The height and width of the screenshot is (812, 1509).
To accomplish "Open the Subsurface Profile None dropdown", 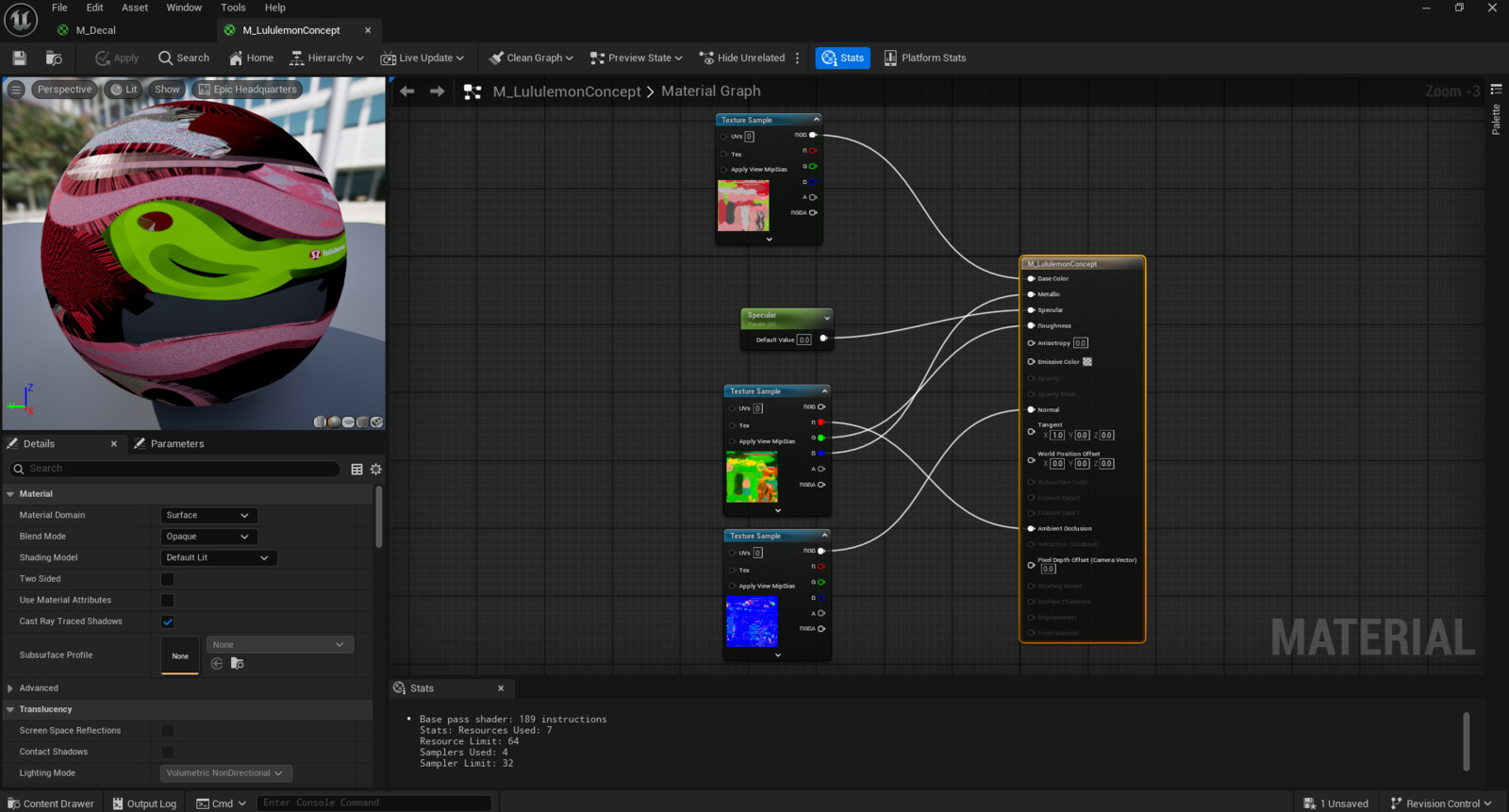I will pyautogui.click(x=279, y=645).
